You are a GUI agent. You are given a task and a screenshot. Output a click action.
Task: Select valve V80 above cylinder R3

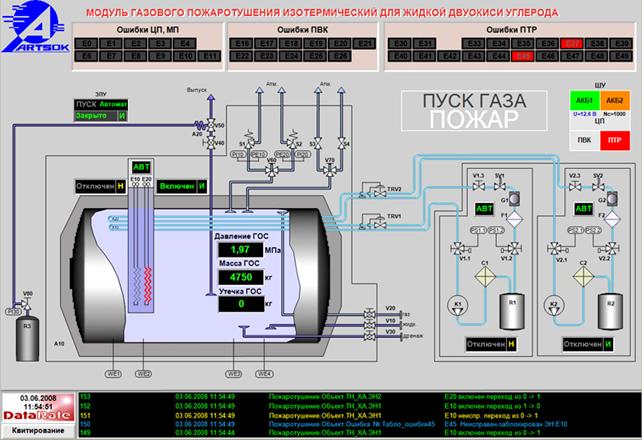pyautogui.click(x=26, y=304)
